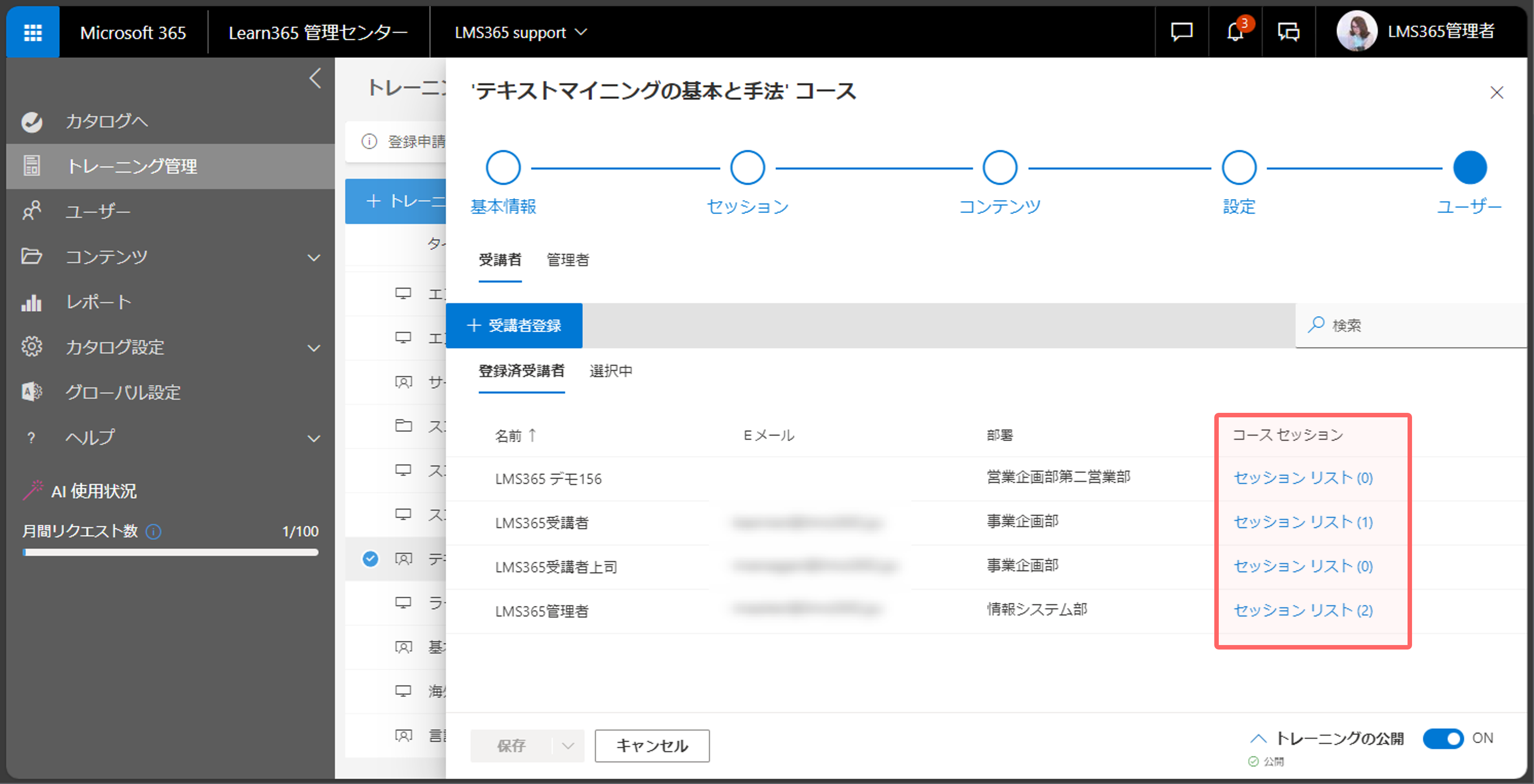Click the ヘルプ question mark icon
The image size is (1534, 784).
point(31,438)
